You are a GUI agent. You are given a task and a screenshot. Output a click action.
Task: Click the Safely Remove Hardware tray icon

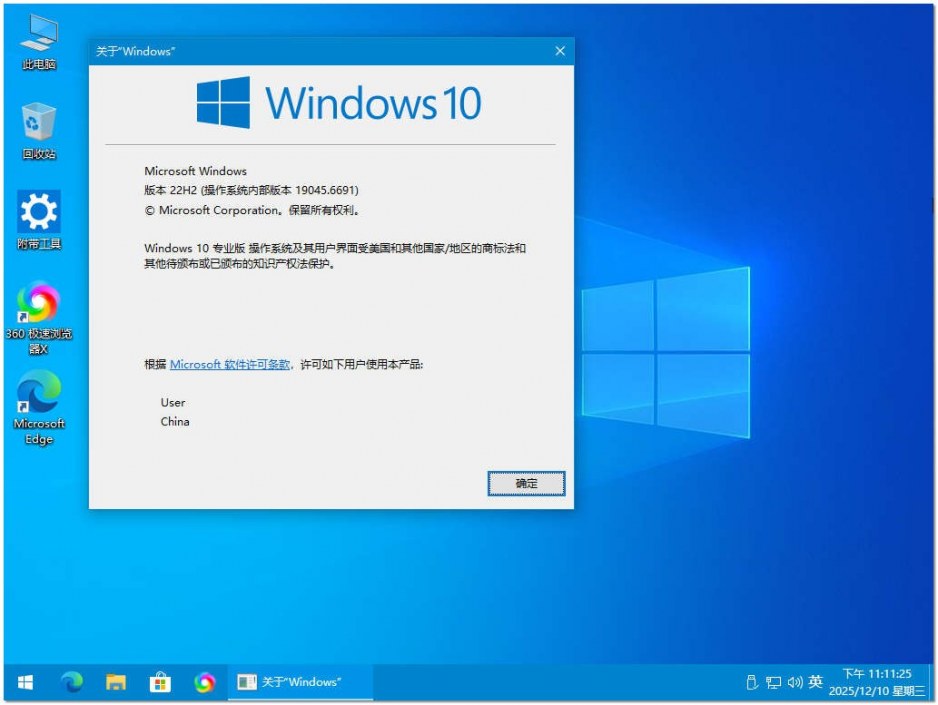(x=751, y=682)
